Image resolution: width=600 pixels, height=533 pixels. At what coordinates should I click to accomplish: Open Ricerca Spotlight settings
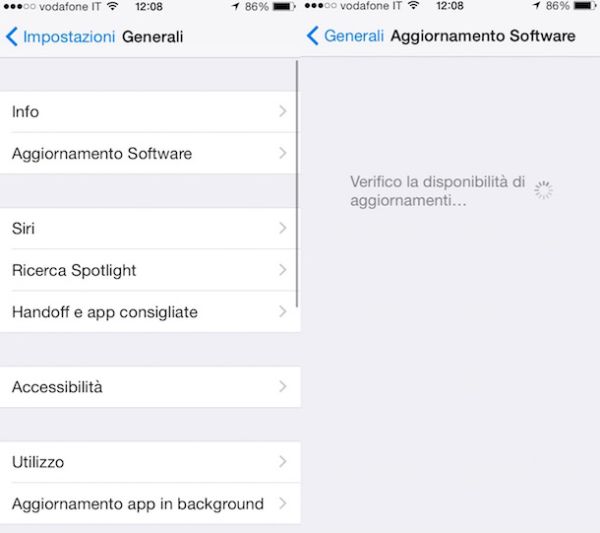tap(150, 270)
